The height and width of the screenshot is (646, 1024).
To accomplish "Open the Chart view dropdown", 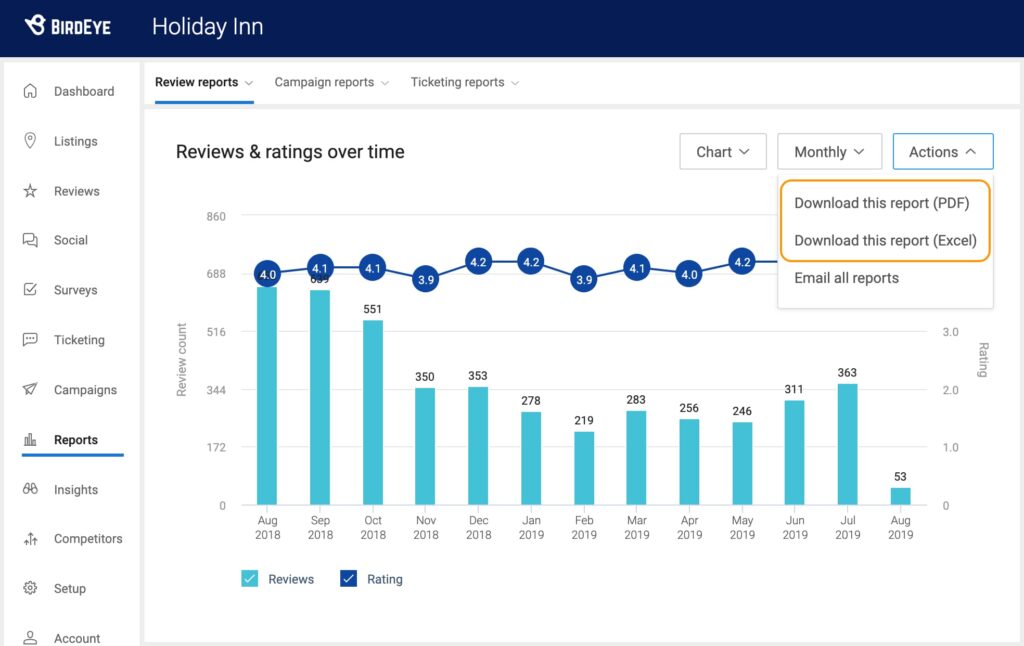I will [x=722, y=152].
